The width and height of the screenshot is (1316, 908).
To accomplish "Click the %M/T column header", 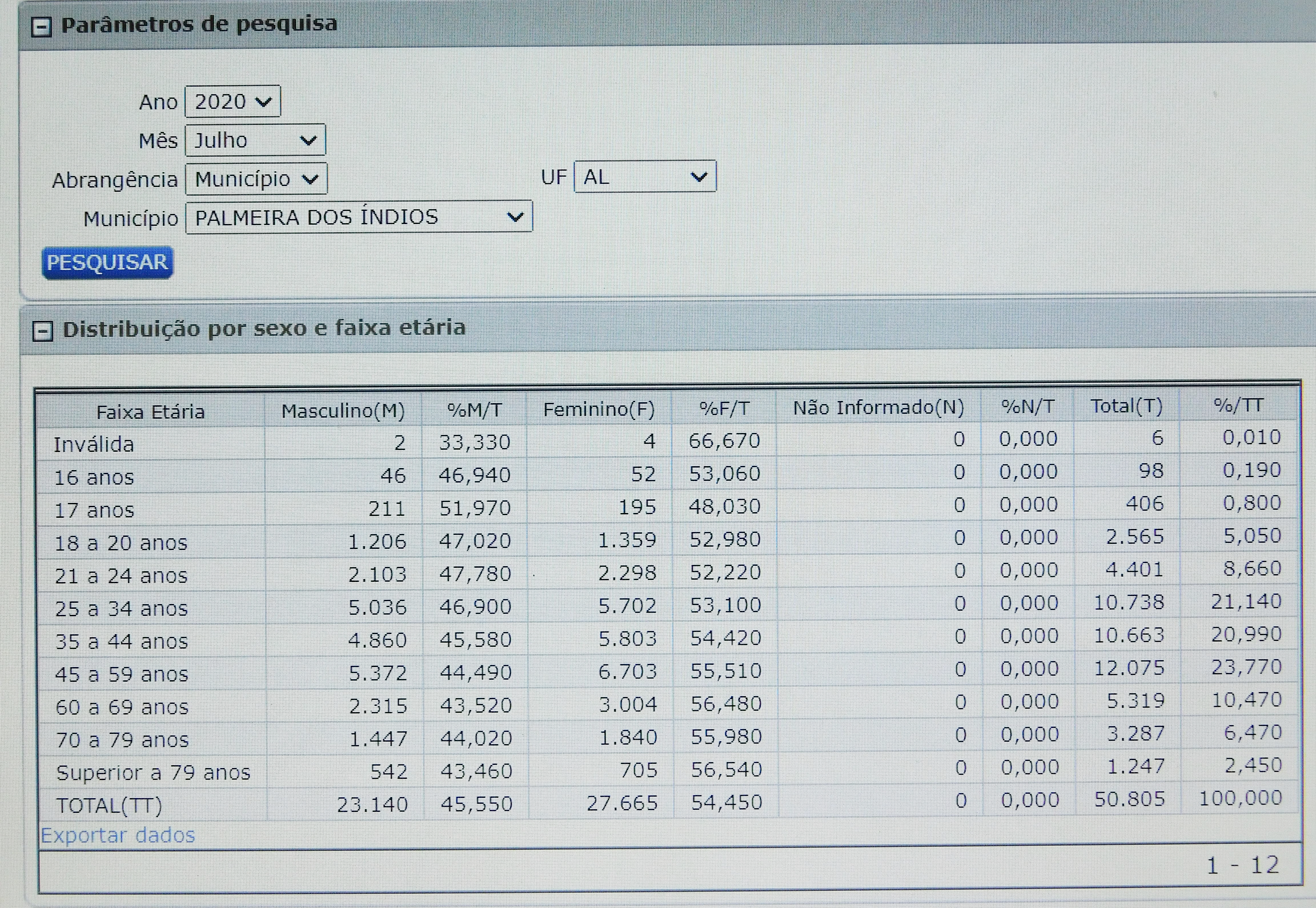I will tap(474, 410).
